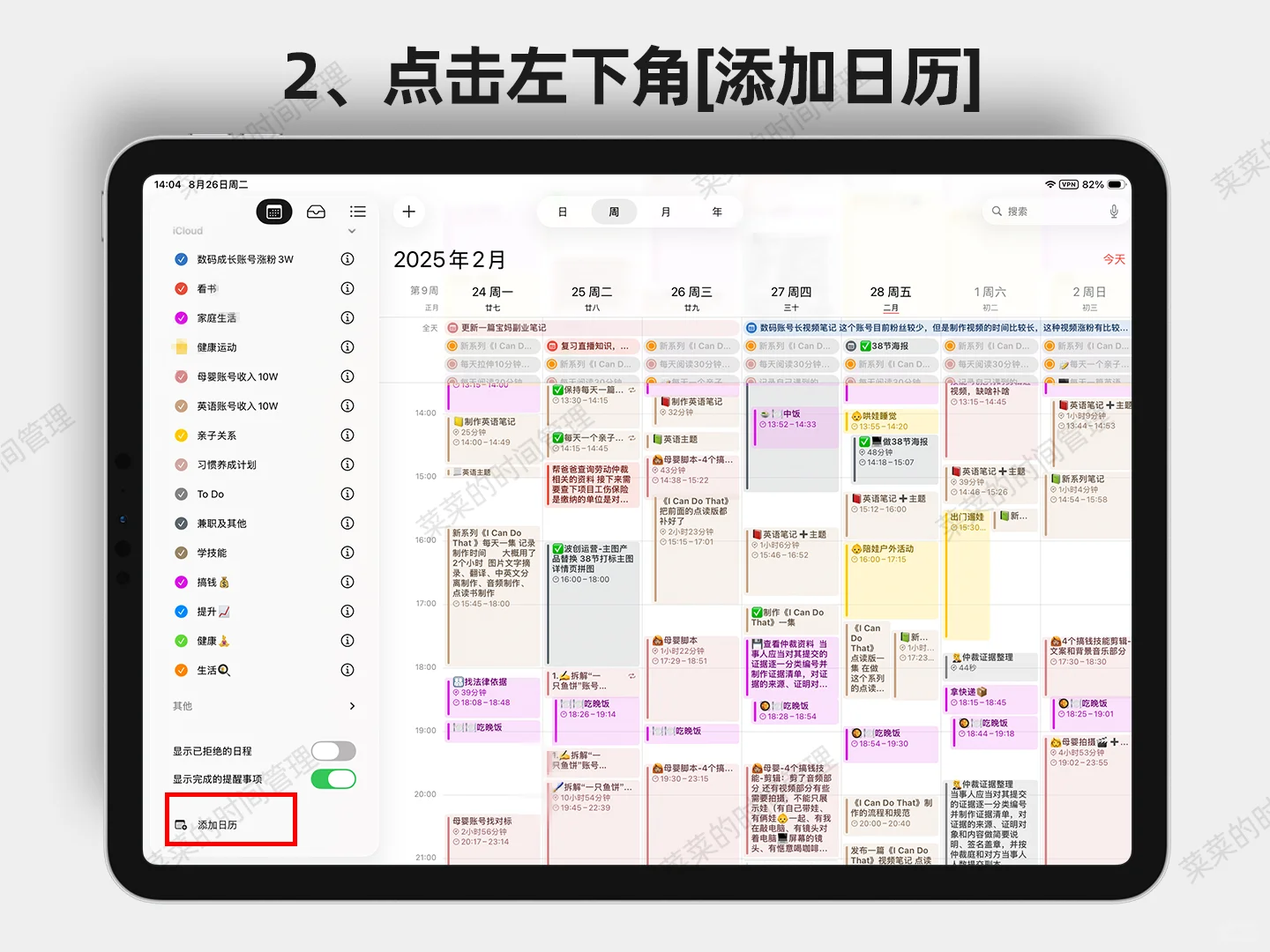
Task: Click the magnifying glass search icon
Action: click(997, 212)
